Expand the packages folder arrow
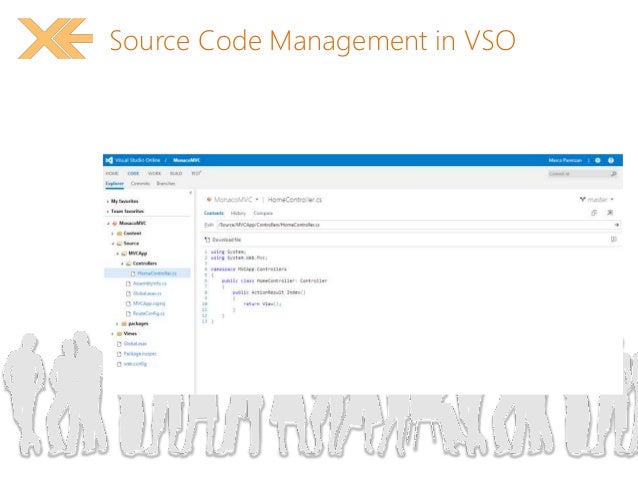This screenshot has height=479, width=638. 118,324
